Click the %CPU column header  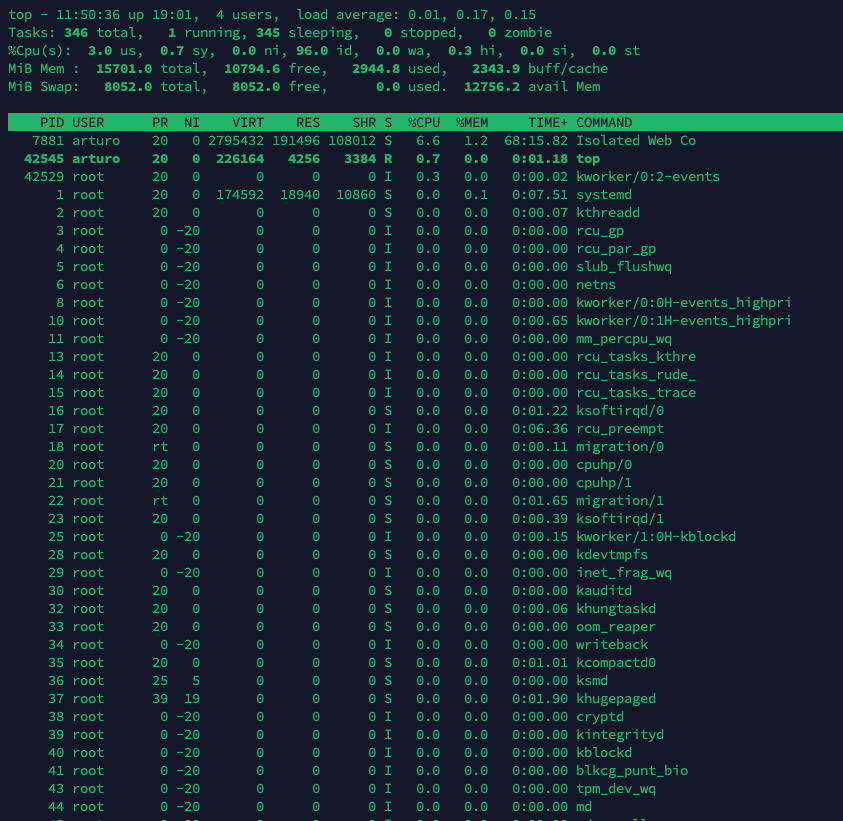[424, 122]
